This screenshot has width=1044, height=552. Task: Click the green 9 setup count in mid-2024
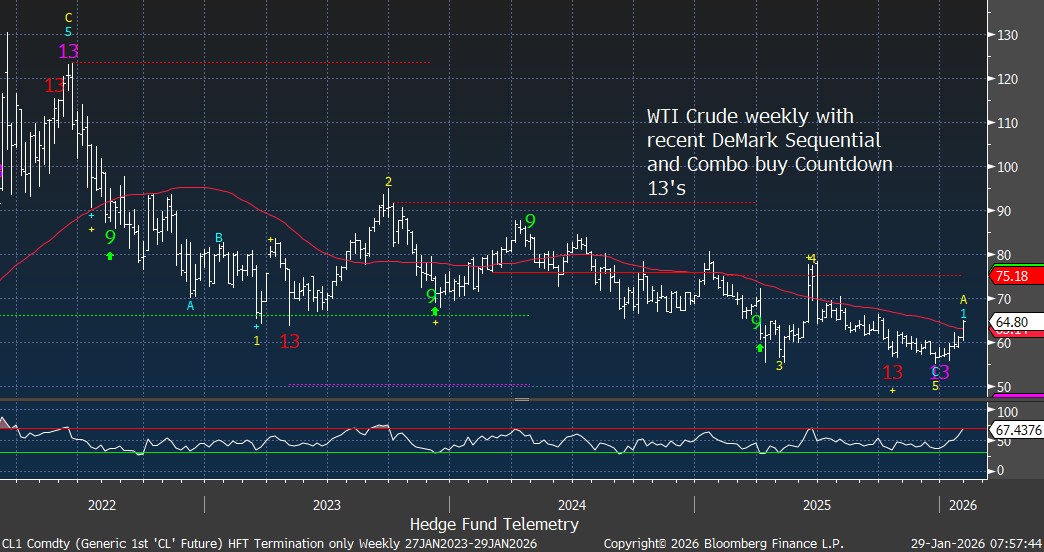530,221
